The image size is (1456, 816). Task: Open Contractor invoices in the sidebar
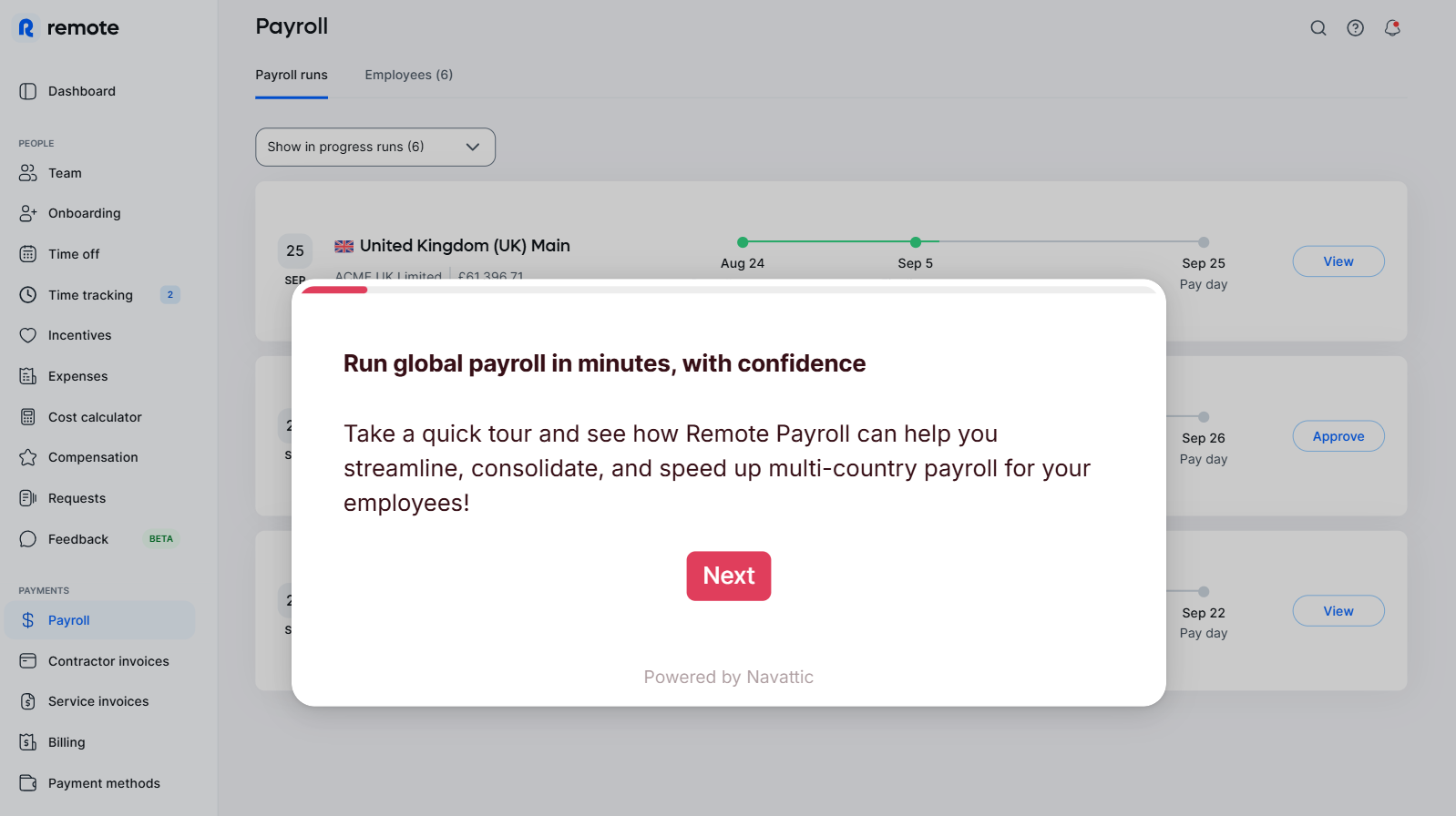[108, 661]
